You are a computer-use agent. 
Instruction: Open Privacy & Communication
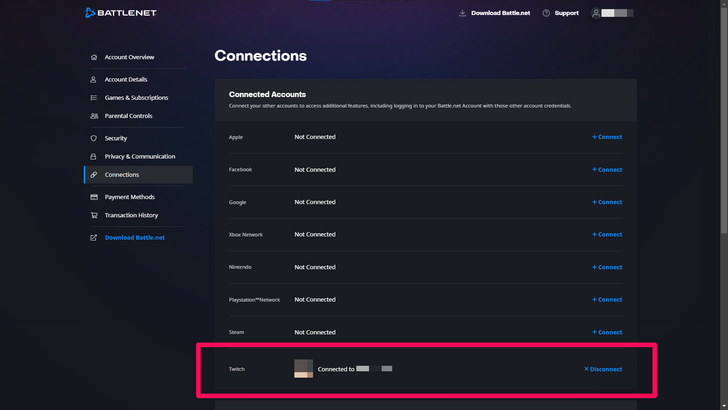[x=140, y=156]
